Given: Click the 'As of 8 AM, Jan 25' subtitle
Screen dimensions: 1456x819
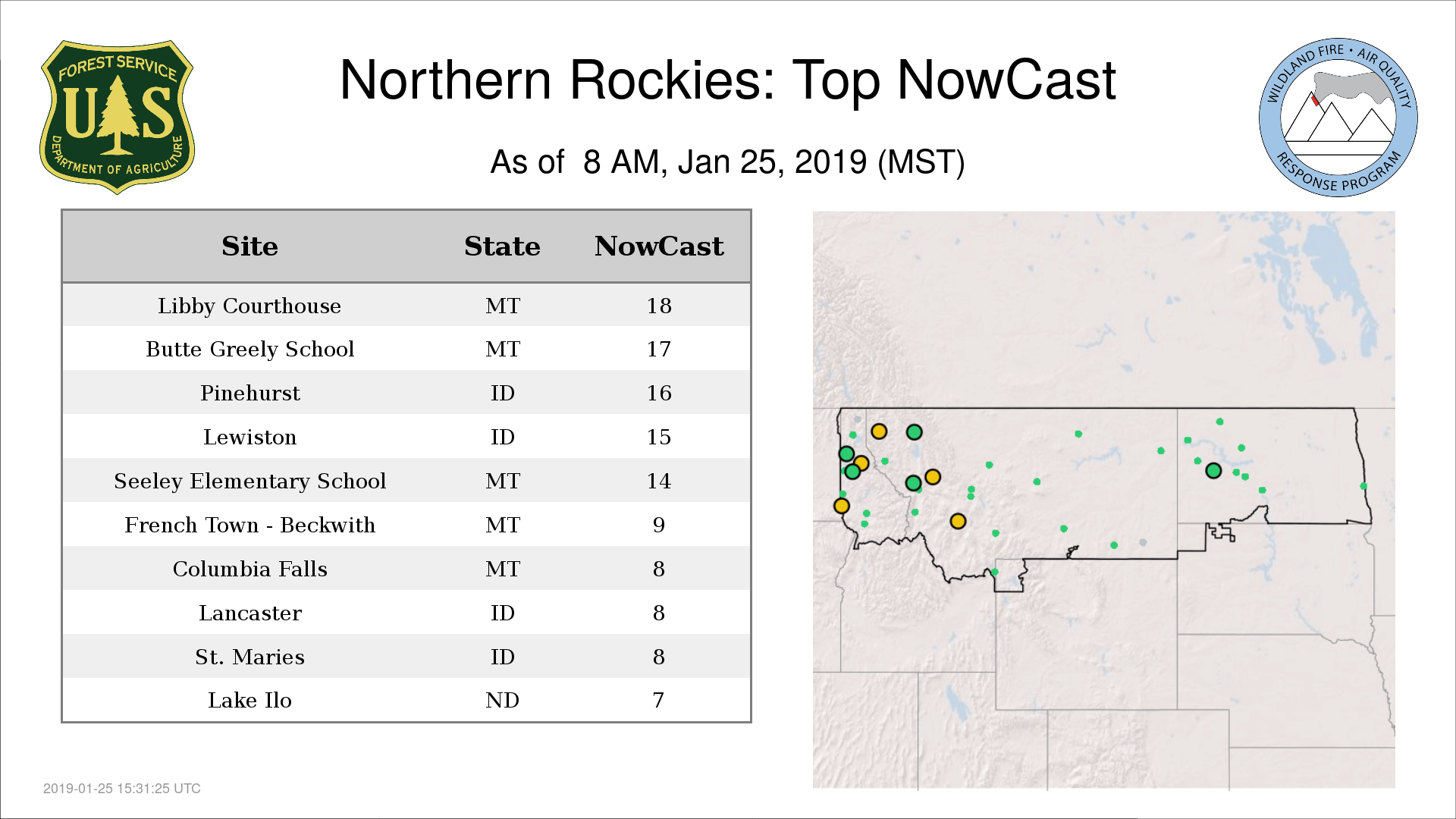Looking at the screenshot, I should point(727,162).
